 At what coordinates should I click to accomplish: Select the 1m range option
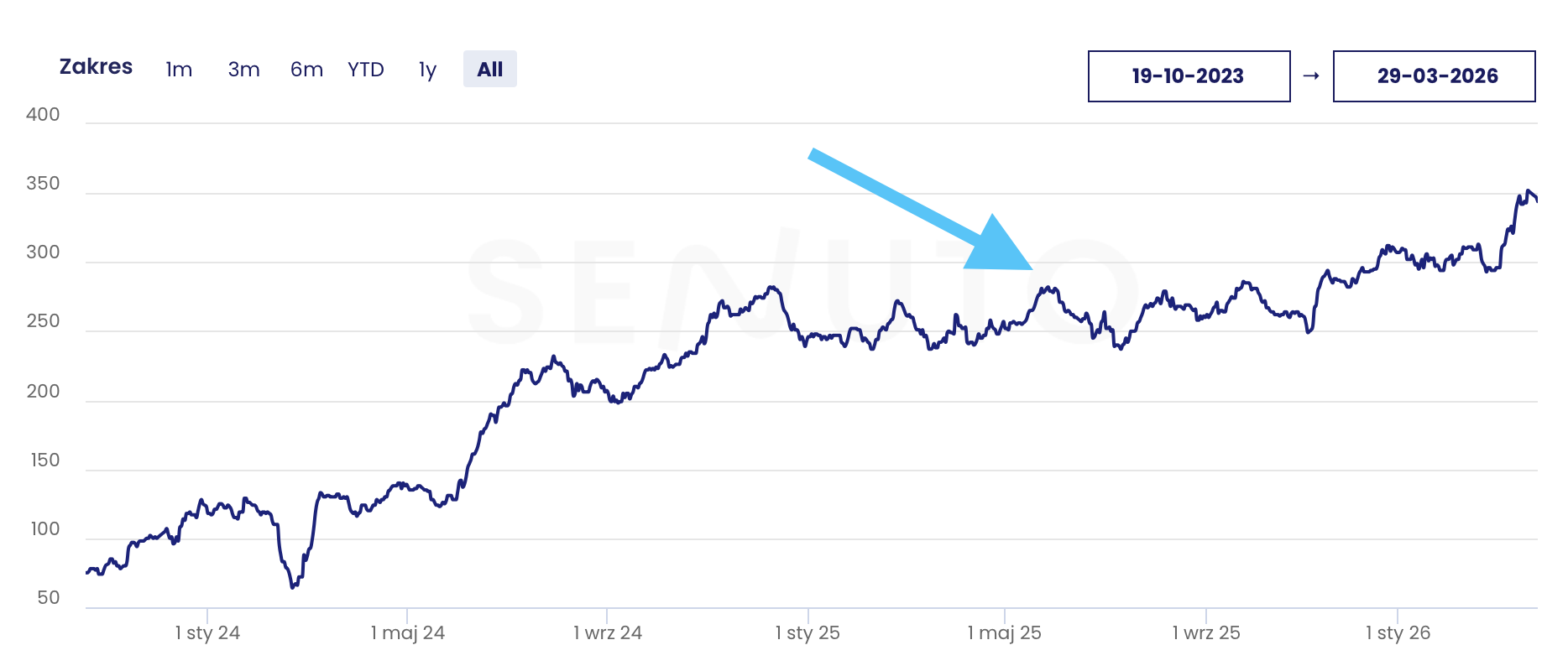tap(179, 70)
